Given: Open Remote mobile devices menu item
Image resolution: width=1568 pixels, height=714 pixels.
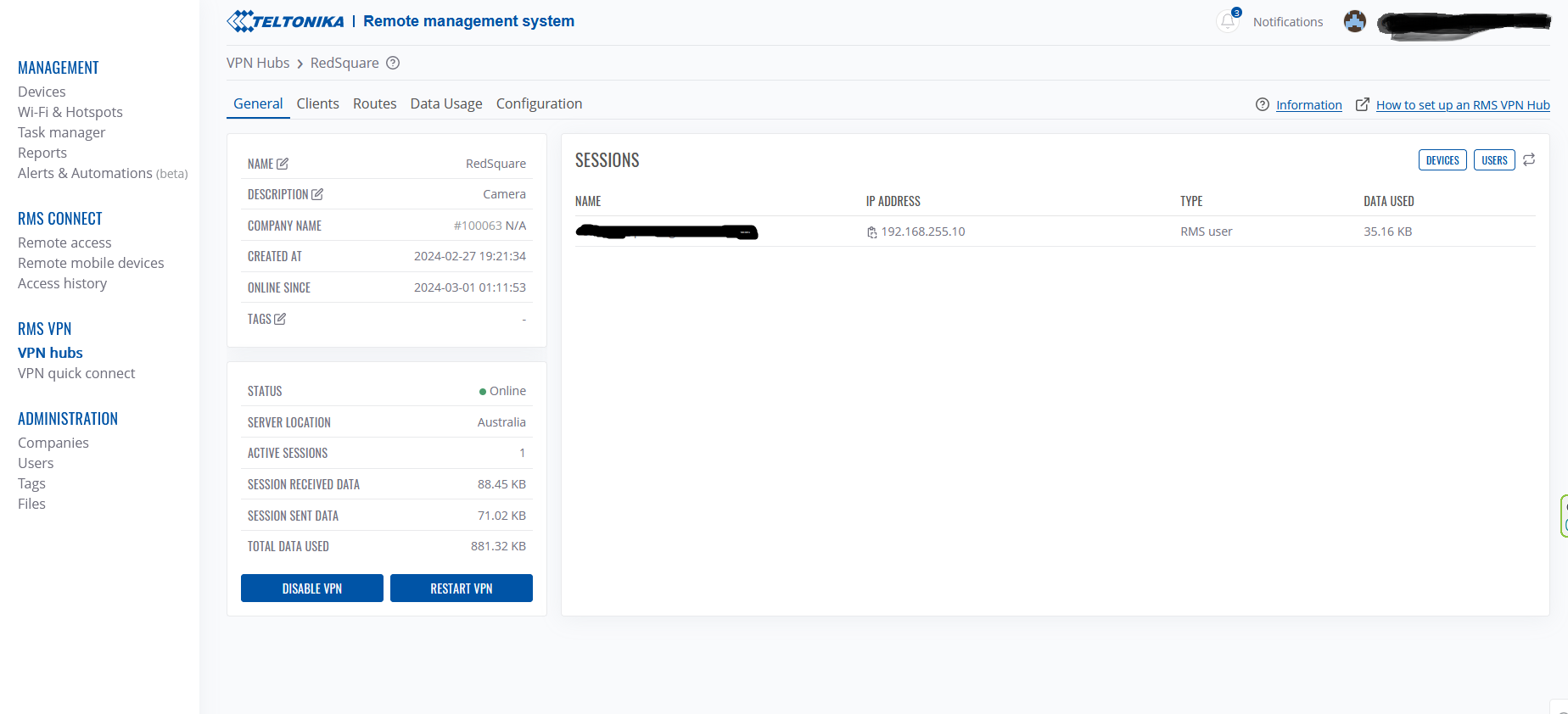Looking at the screenshot, I should point(91,263).
